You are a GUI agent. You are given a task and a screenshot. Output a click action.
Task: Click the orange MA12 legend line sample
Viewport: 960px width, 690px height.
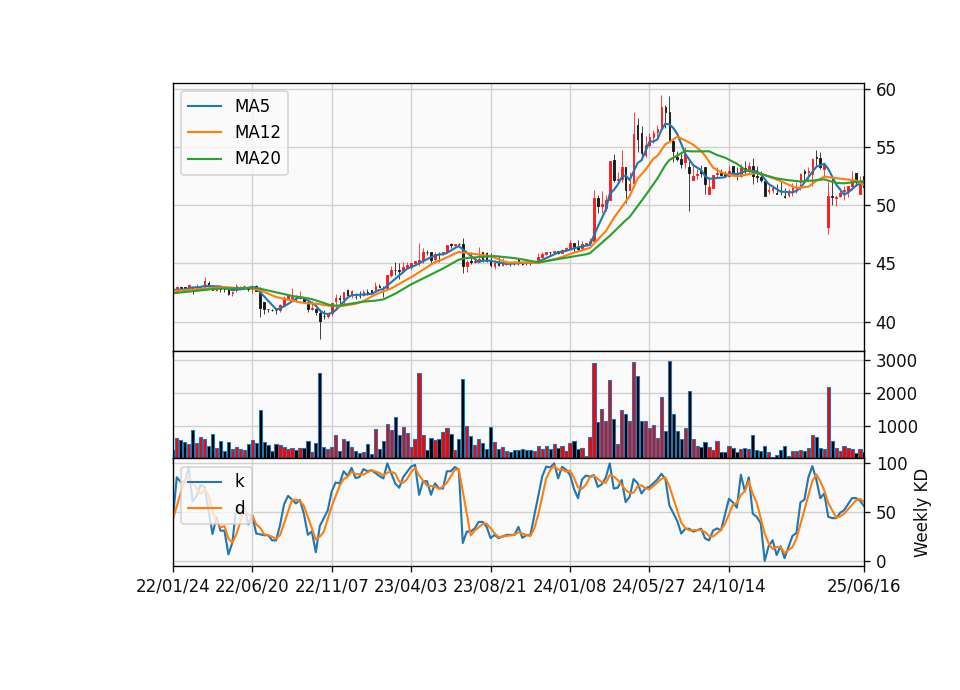pyautogui.click(x=204, y=132)
